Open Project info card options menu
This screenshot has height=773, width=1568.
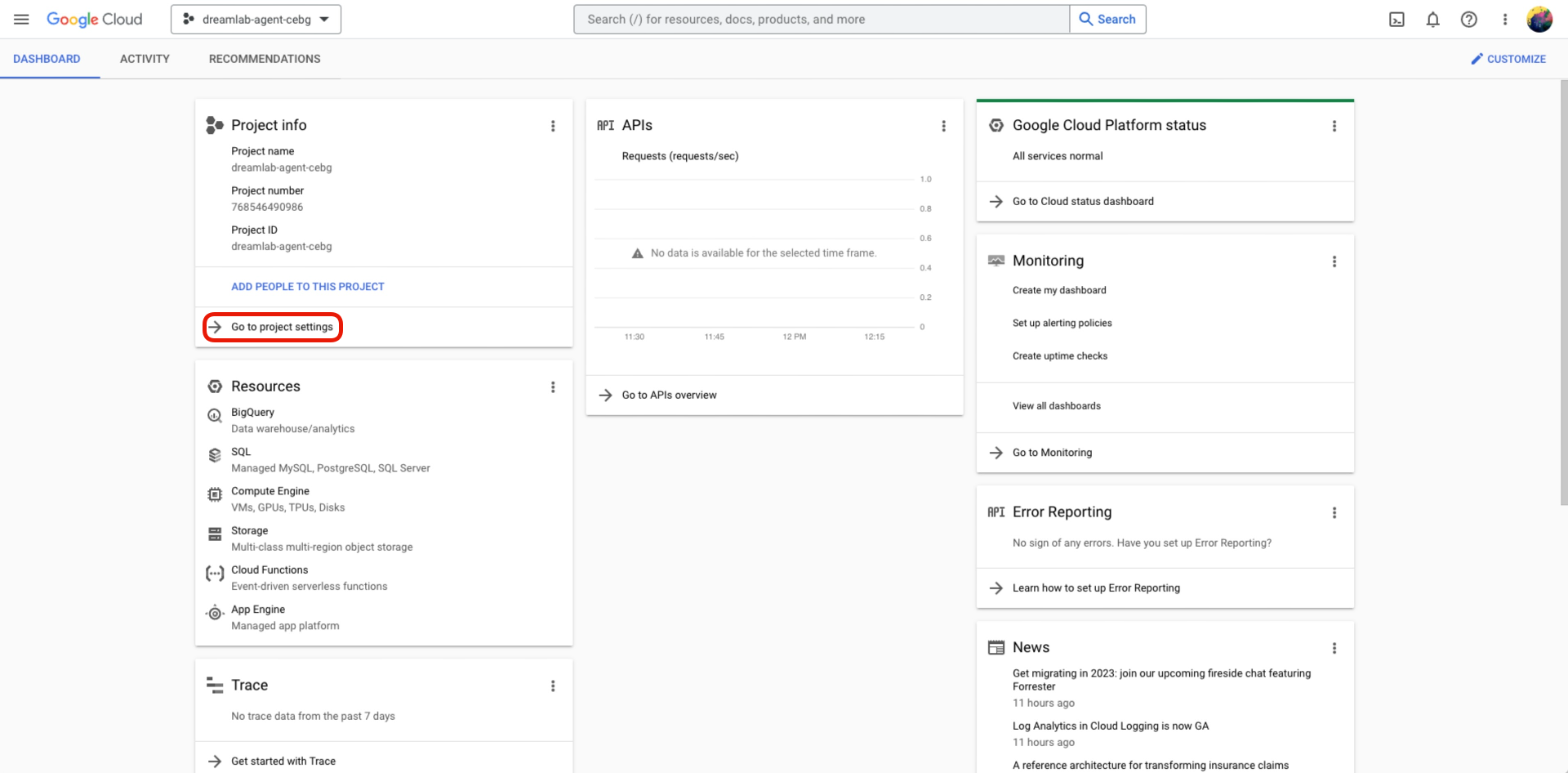[x=554, y=126]
